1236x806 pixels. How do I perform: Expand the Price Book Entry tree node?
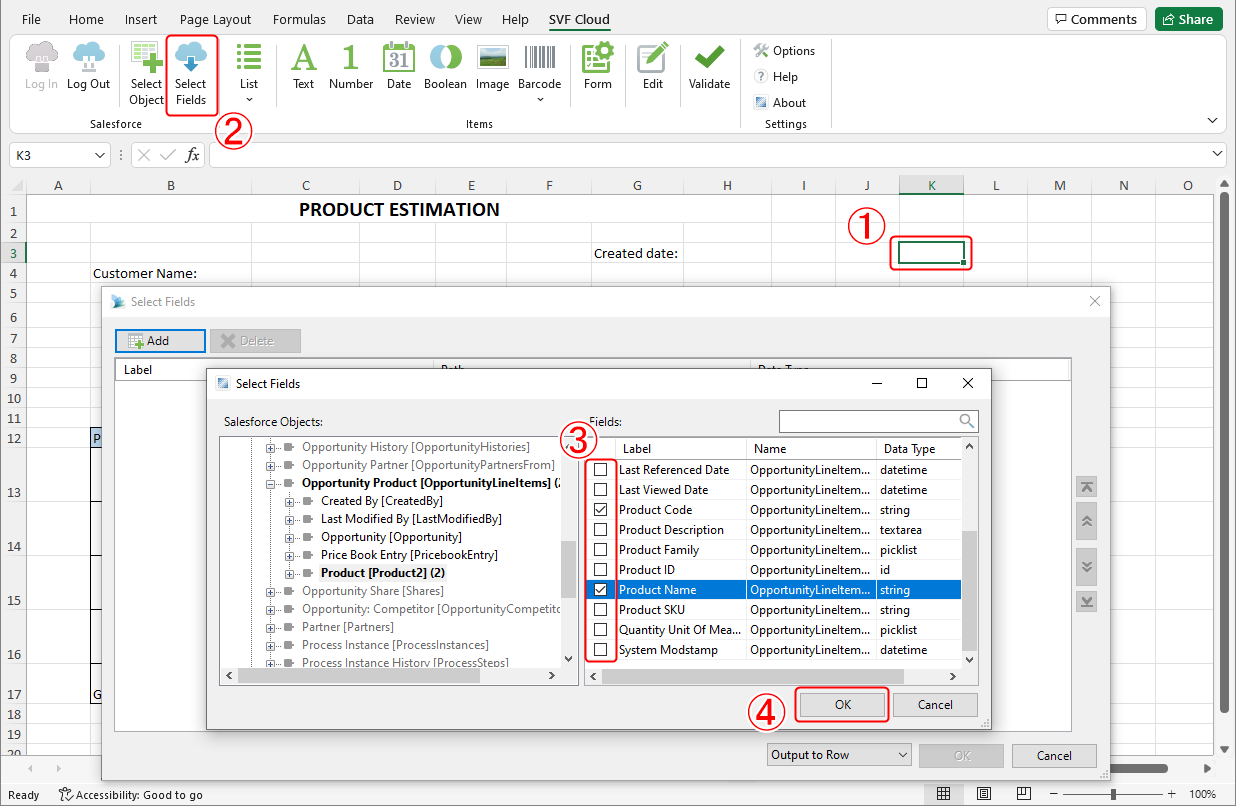tap(290, 555)
